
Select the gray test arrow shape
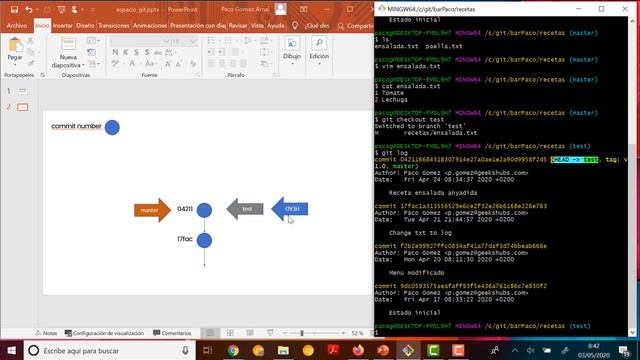(x=245, y=209)
